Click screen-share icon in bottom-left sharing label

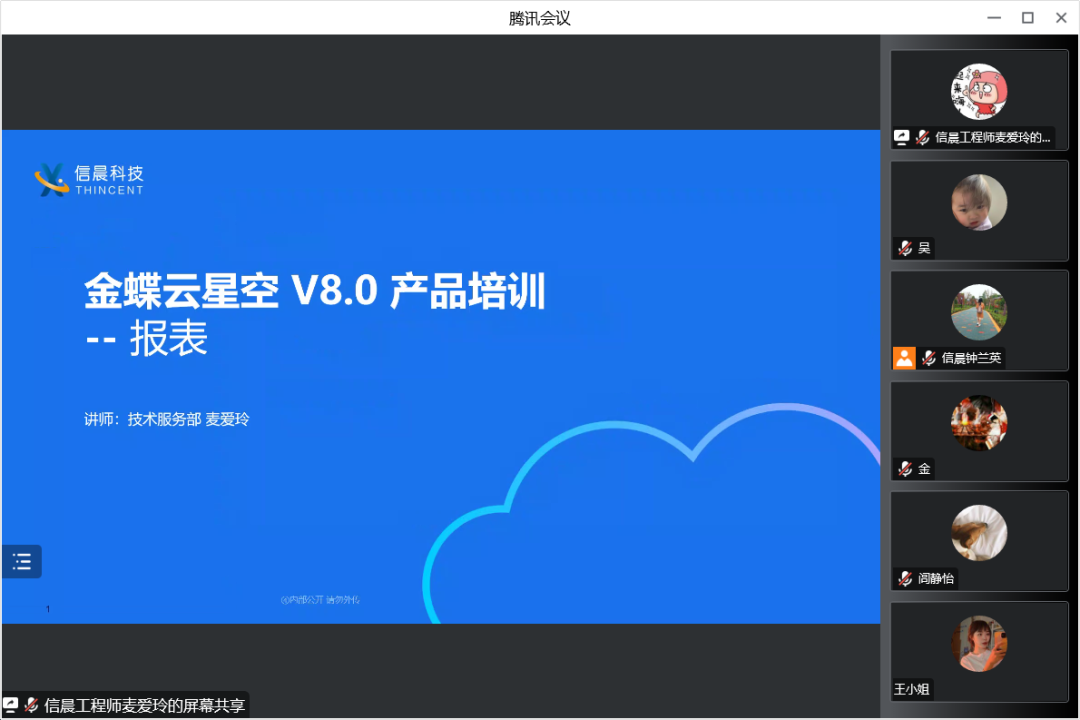[10, 705]
